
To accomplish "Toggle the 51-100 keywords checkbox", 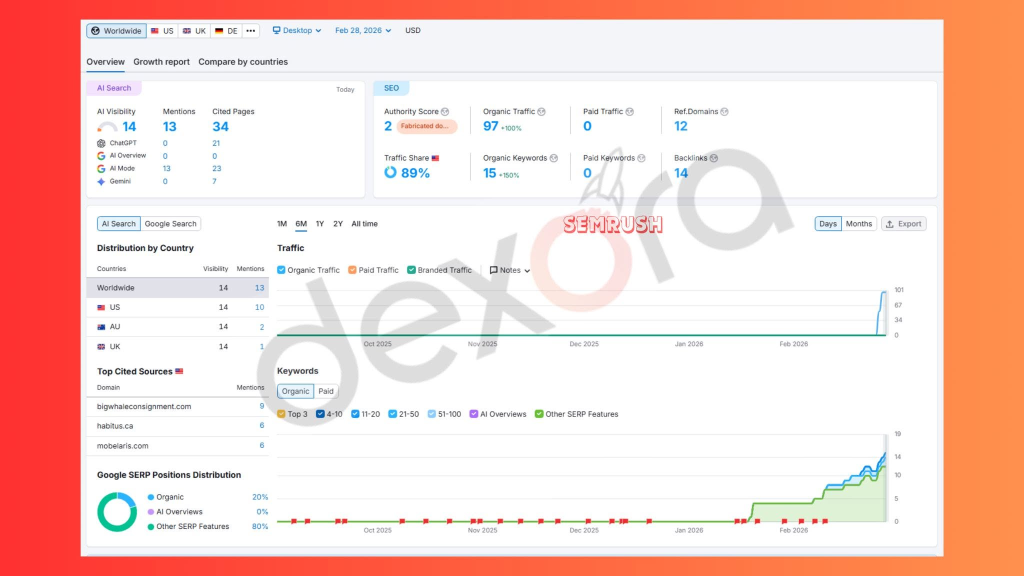I will tap(432, 414).
